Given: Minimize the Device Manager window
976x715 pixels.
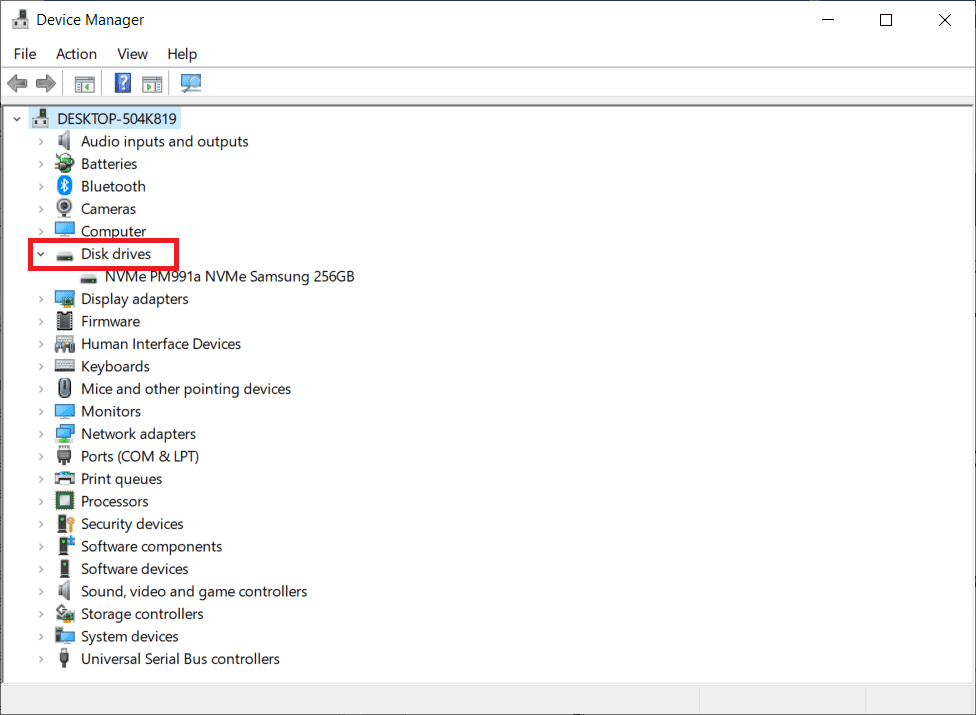Looking at the screenshot, I should coord(828,20).
